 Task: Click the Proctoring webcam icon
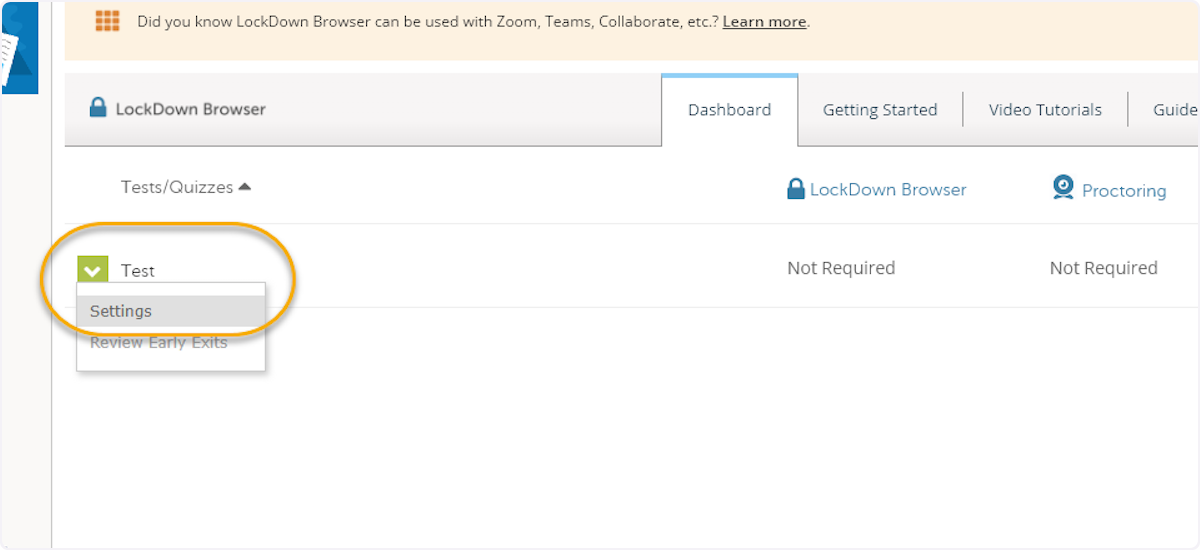point(1063,188)
